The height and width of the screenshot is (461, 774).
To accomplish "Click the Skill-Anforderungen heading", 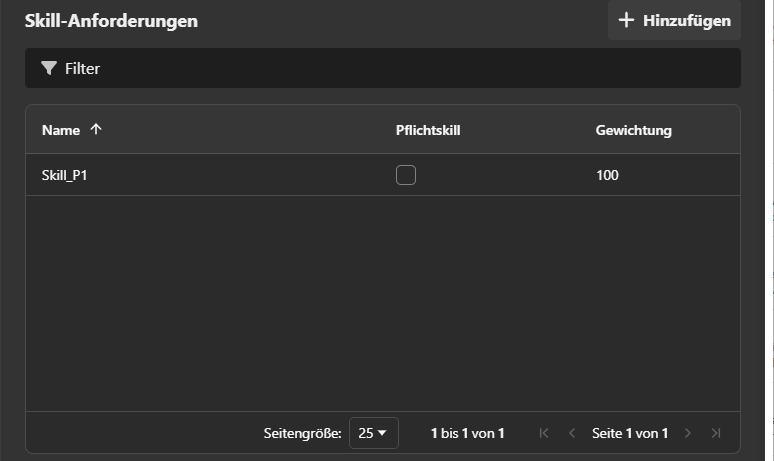I will (x=111, y=21).
